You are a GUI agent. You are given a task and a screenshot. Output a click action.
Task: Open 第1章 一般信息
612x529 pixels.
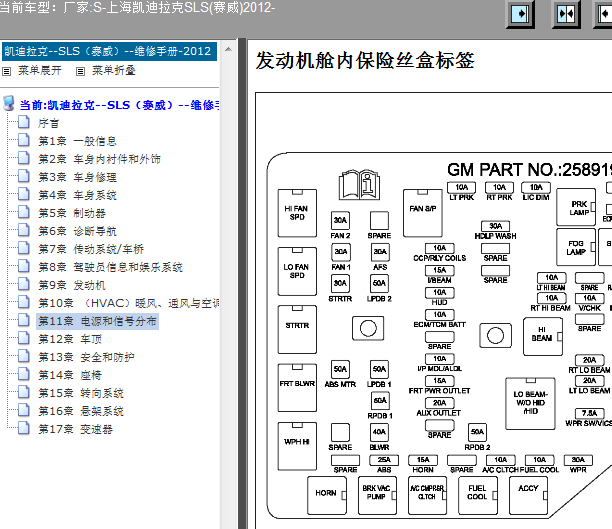(x=77, y=141)
